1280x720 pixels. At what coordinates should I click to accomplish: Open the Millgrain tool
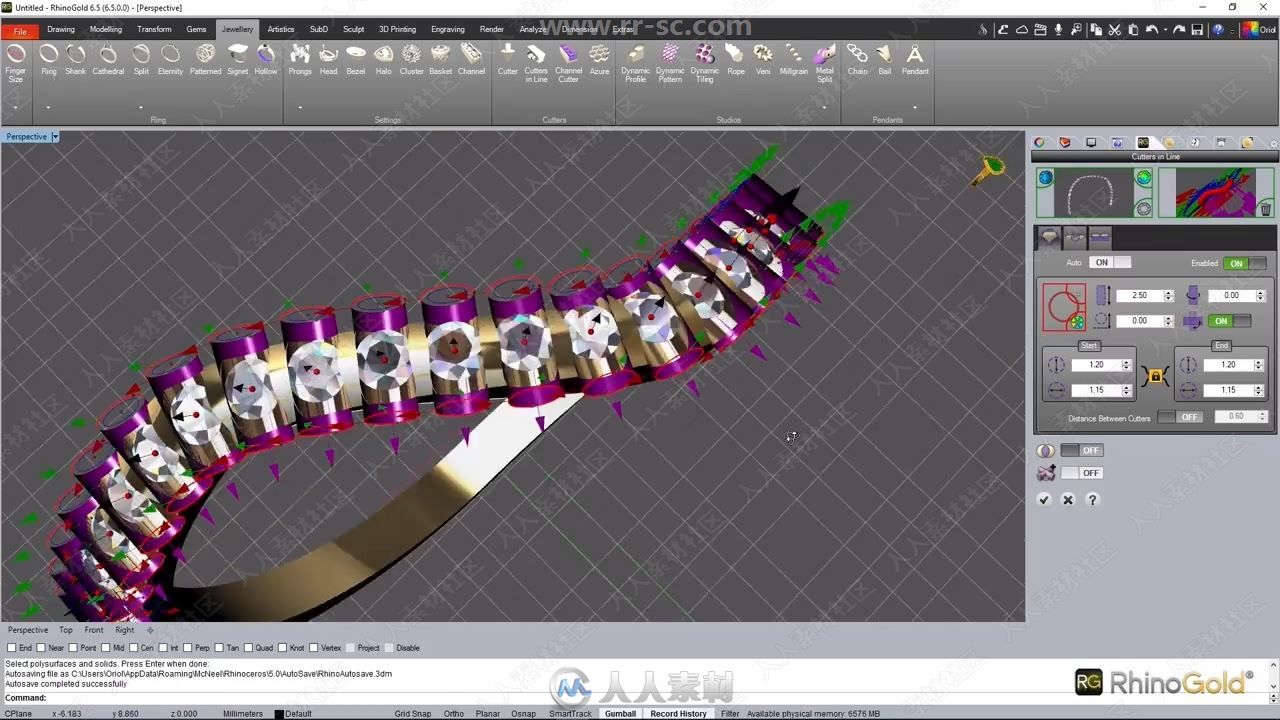794,60
